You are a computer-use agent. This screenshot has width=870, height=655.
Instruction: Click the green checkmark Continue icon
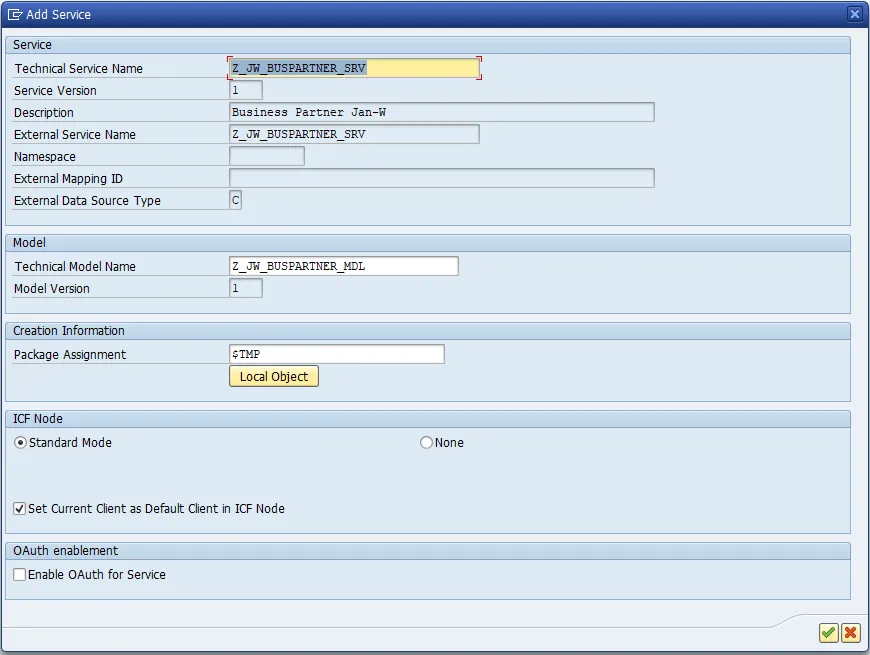(828, 632)
